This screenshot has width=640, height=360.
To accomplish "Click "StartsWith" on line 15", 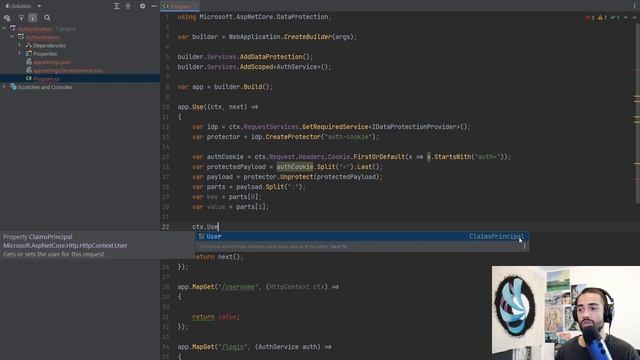I will click(x=452, y=157).
